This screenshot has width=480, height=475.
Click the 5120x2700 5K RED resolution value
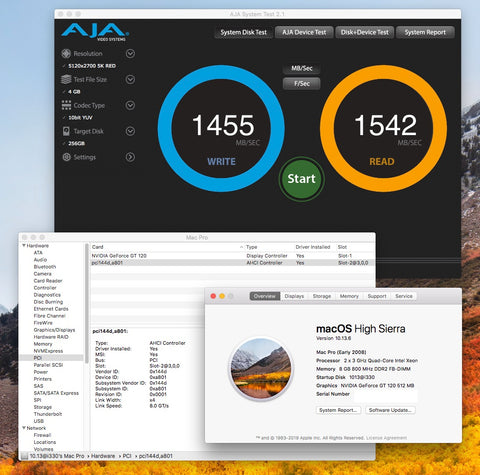92,66
